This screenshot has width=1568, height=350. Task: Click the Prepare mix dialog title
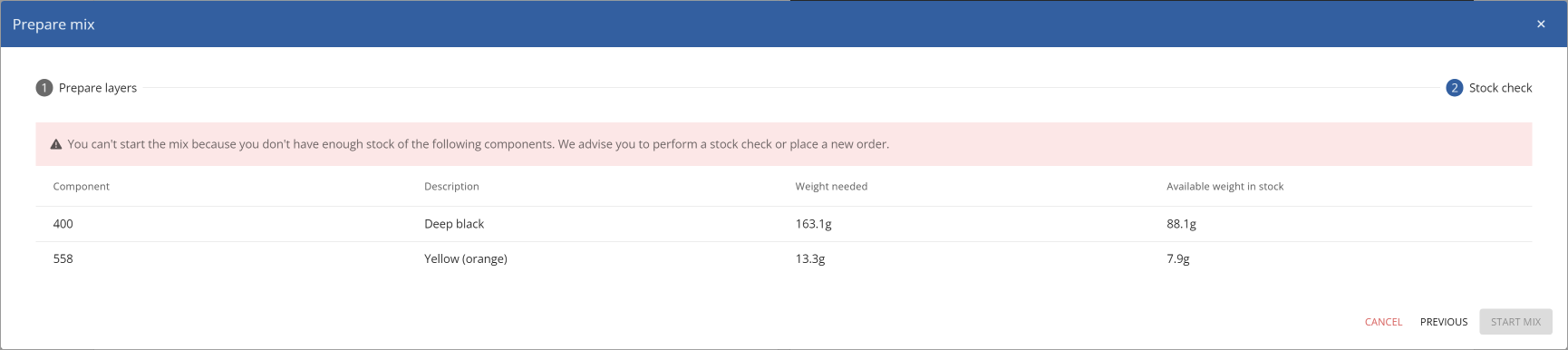[x=53, y=24]
